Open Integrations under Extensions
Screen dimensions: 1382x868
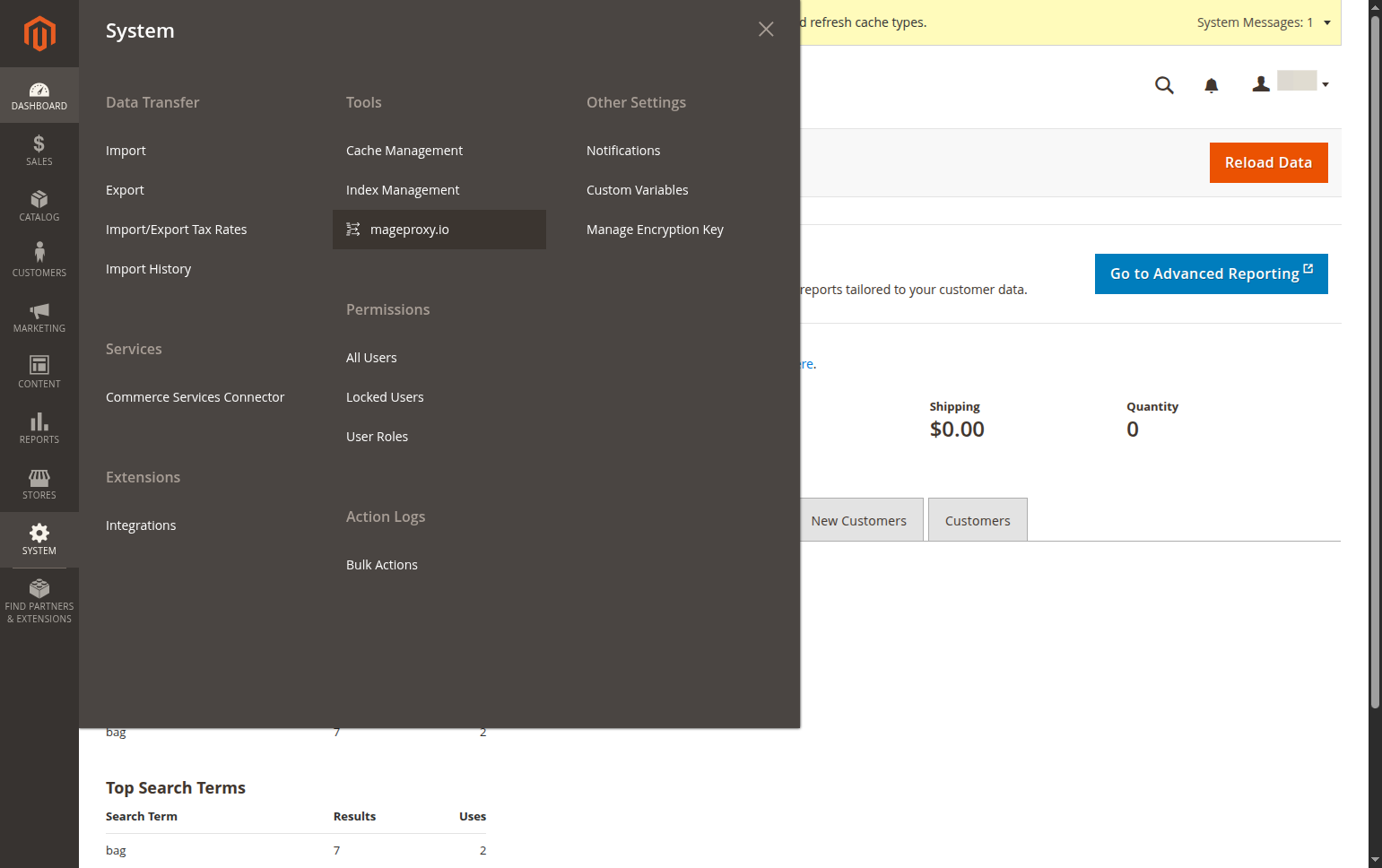(x=141, y=525)
